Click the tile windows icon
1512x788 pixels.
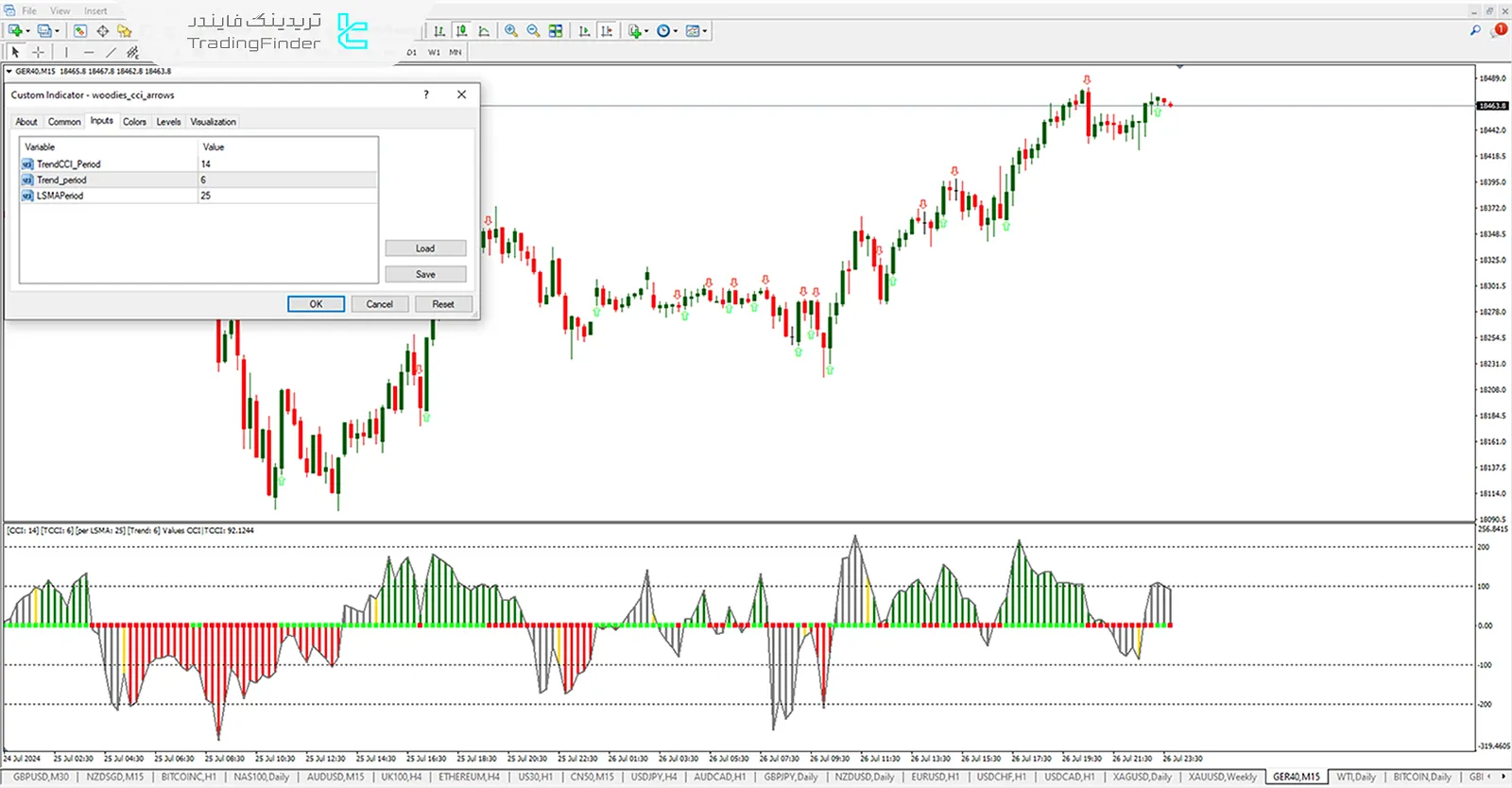(x=556, y=31)
